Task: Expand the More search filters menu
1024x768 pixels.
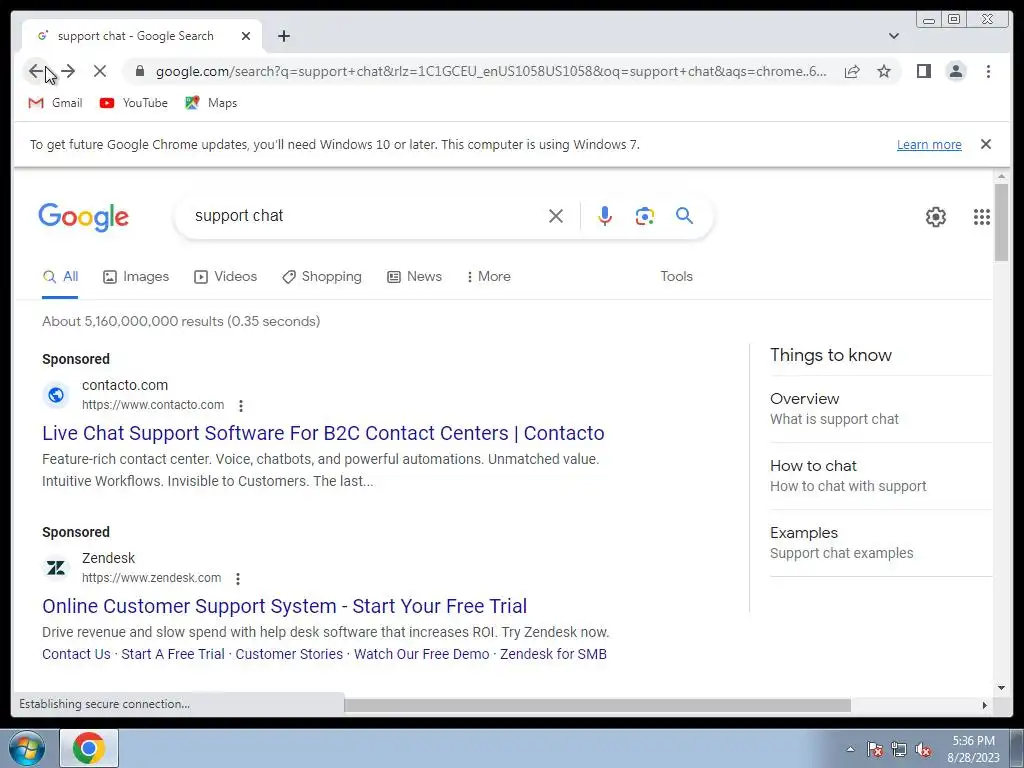Action: click(x=488, y=277)
